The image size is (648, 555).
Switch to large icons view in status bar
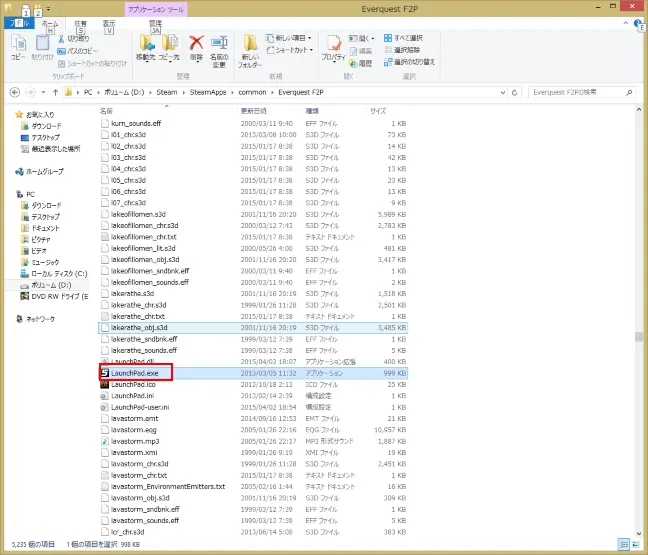(636, 544)
